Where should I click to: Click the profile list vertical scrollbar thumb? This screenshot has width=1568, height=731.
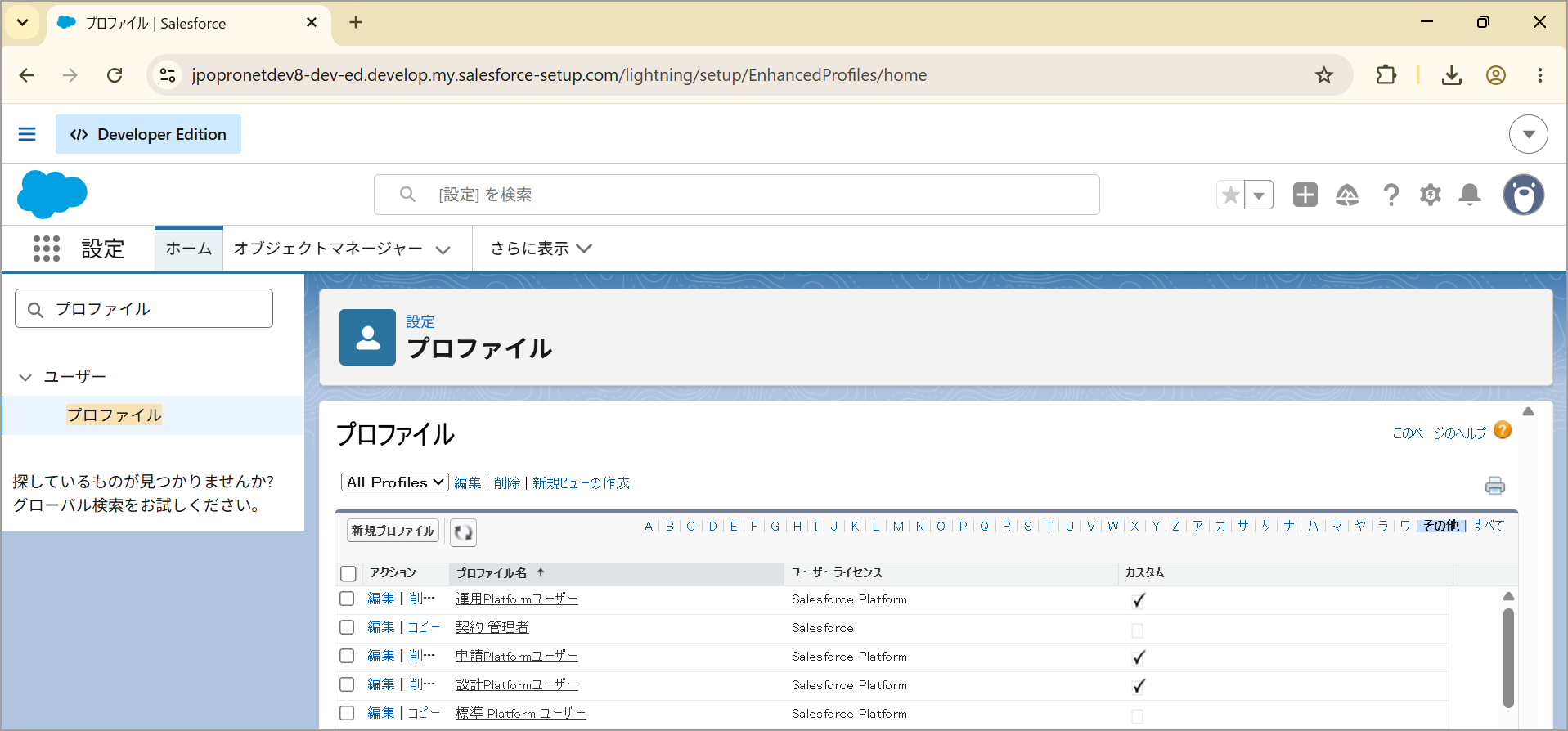[1508, 657]
